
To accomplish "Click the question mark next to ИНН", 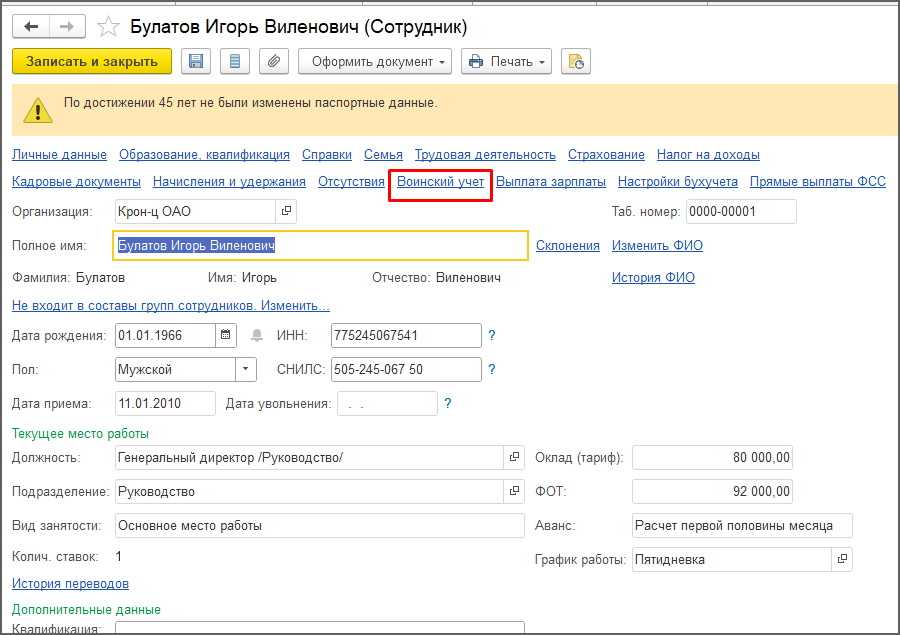I will (x=491, y=335).
